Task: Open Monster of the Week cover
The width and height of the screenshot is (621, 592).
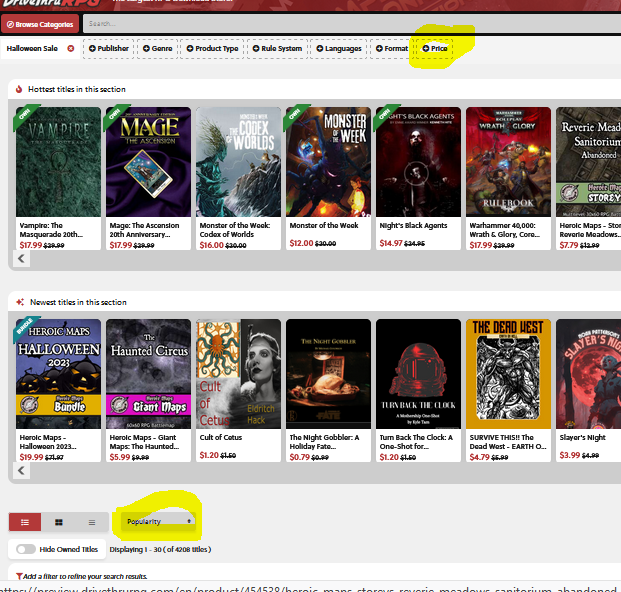Action: point(328,162)
